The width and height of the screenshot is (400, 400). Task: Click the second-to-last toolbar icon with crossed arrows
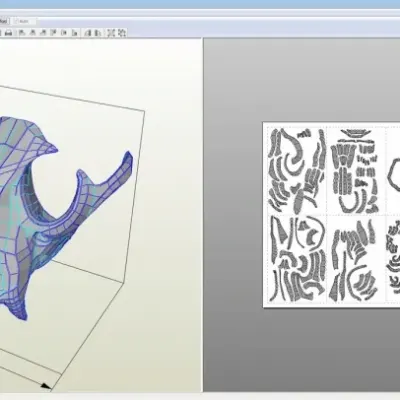111,33
